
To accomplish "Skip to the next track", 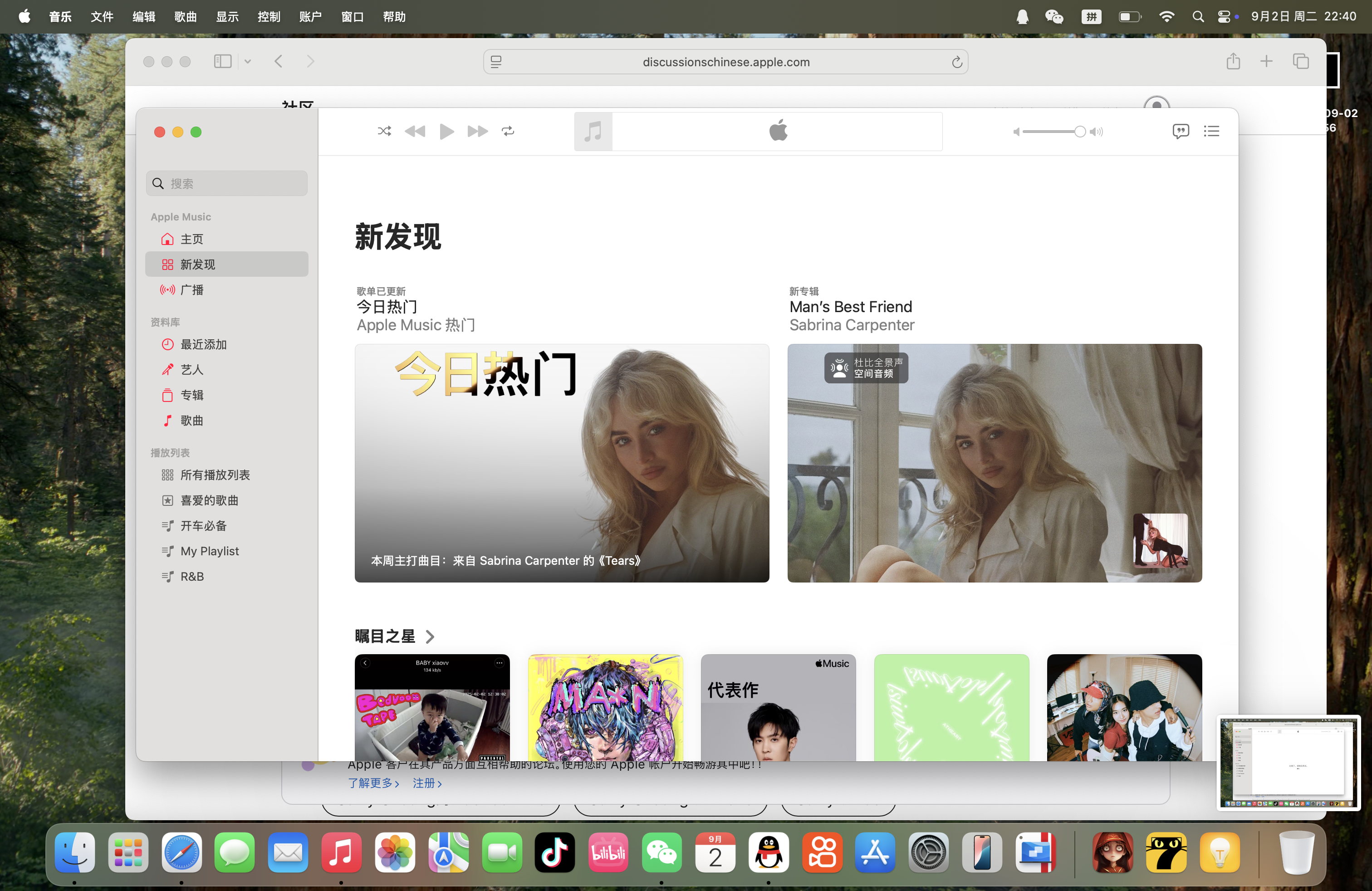I will coord(477,132).
